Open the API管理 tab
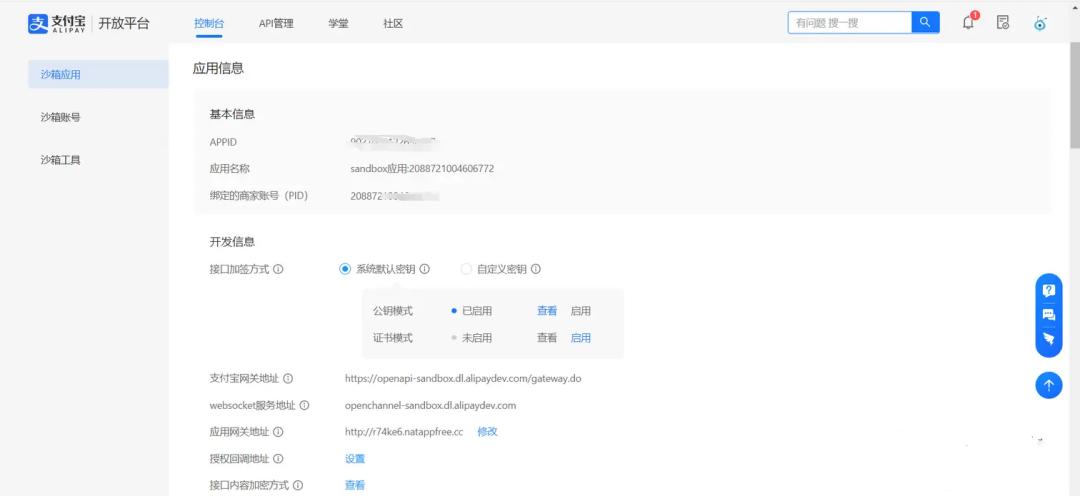 276,23
